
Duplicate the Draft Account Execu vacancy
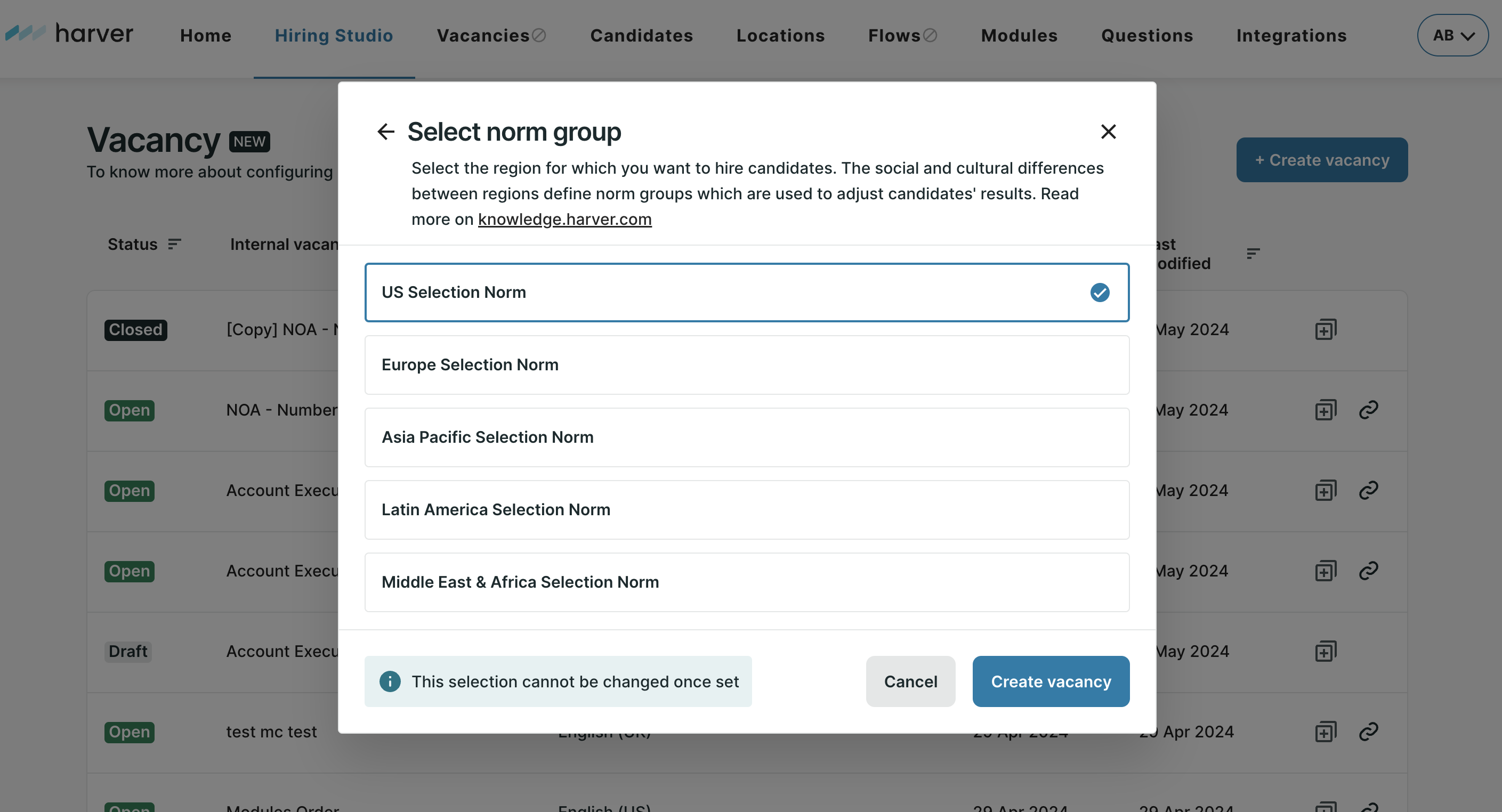1326,652
